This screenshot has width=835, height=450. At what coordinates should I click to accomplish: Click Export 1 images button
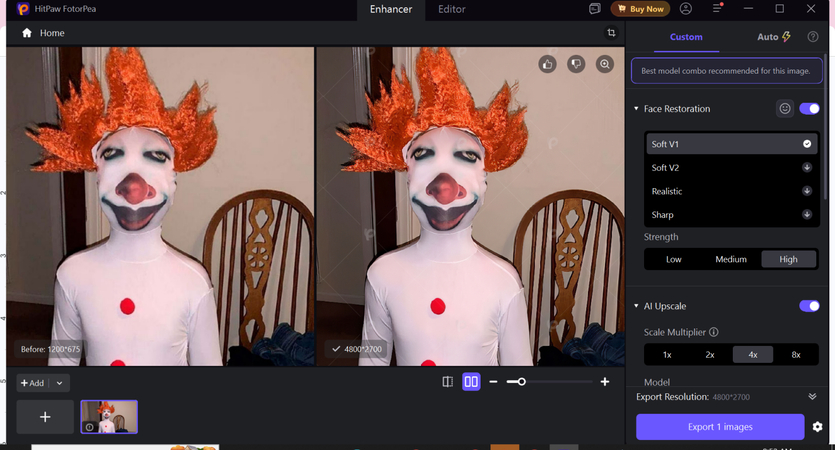[x=720, y=427]
